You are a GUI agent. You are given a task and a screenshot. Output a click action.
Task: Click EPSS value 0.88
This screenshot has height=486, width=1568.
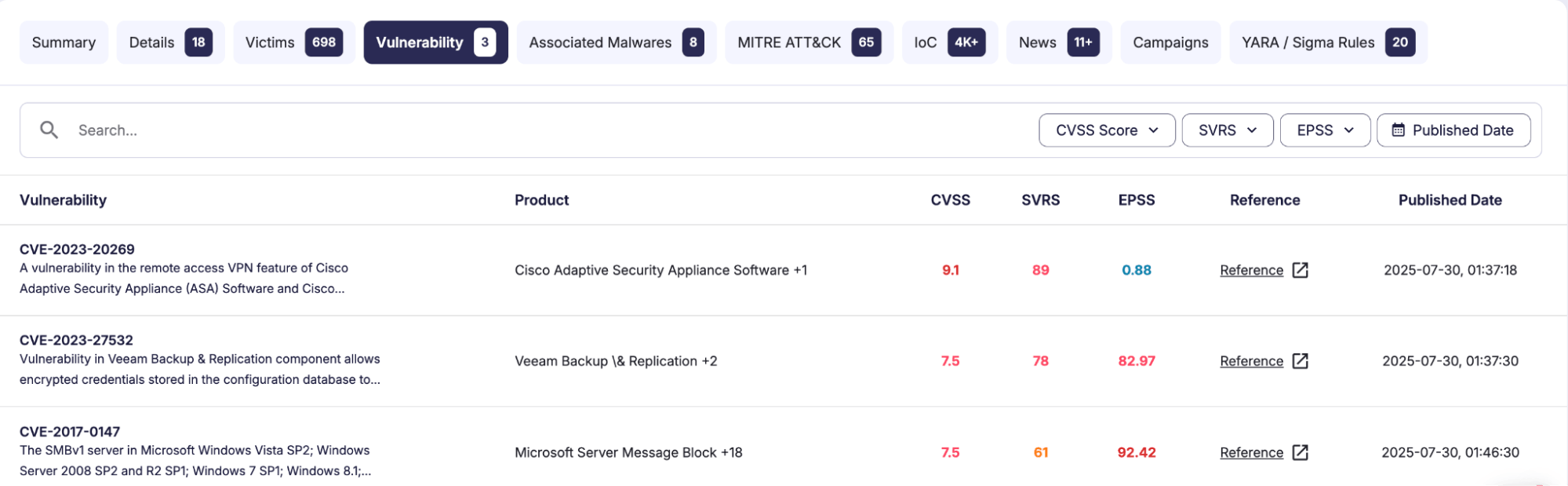[x=1137, y=270]
